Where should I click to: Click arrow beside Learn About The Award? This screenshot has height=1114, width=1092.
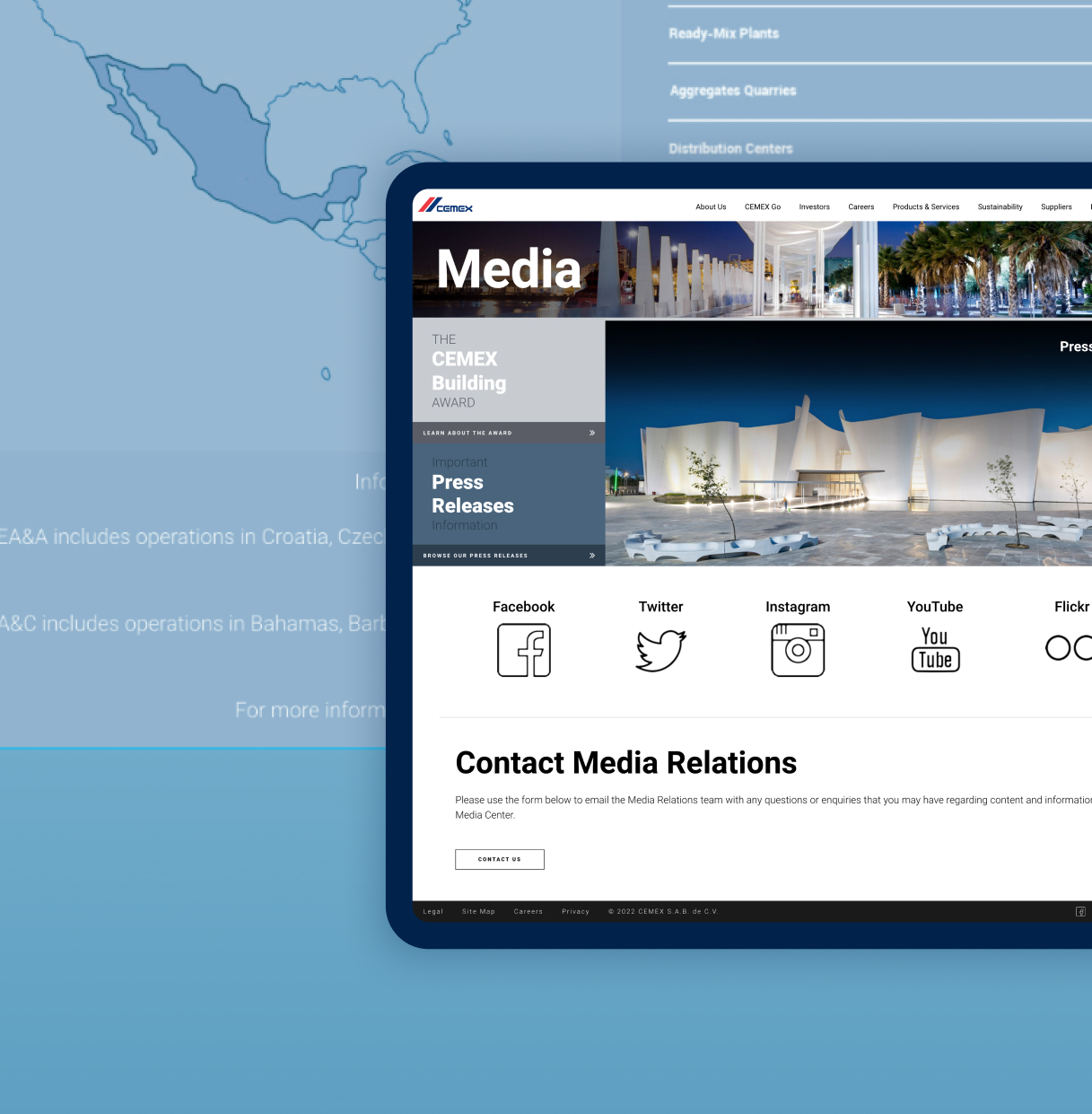pos(592,433)
